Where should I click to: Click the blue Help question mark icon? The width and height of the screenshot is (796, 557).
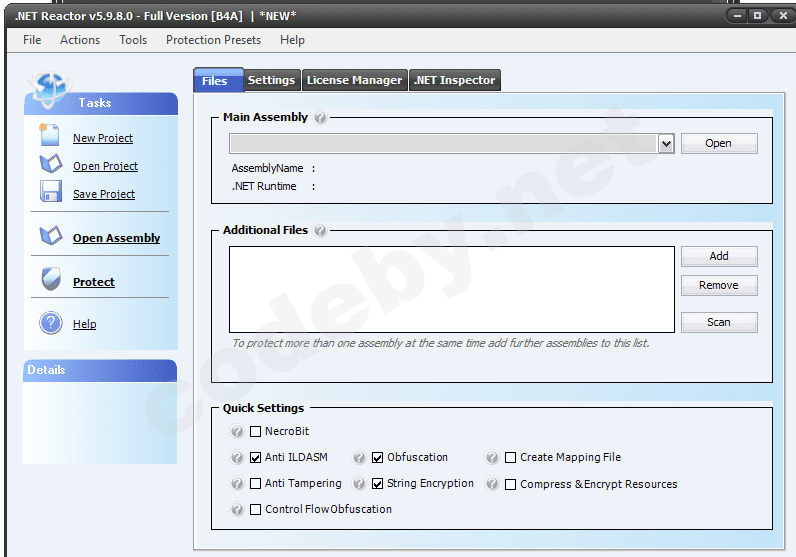tap(51, 323)
